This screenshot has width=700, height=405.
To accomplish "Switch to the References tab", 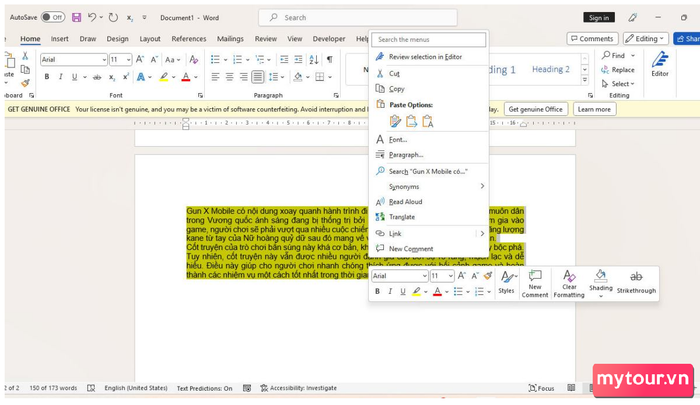I will 189,39.
